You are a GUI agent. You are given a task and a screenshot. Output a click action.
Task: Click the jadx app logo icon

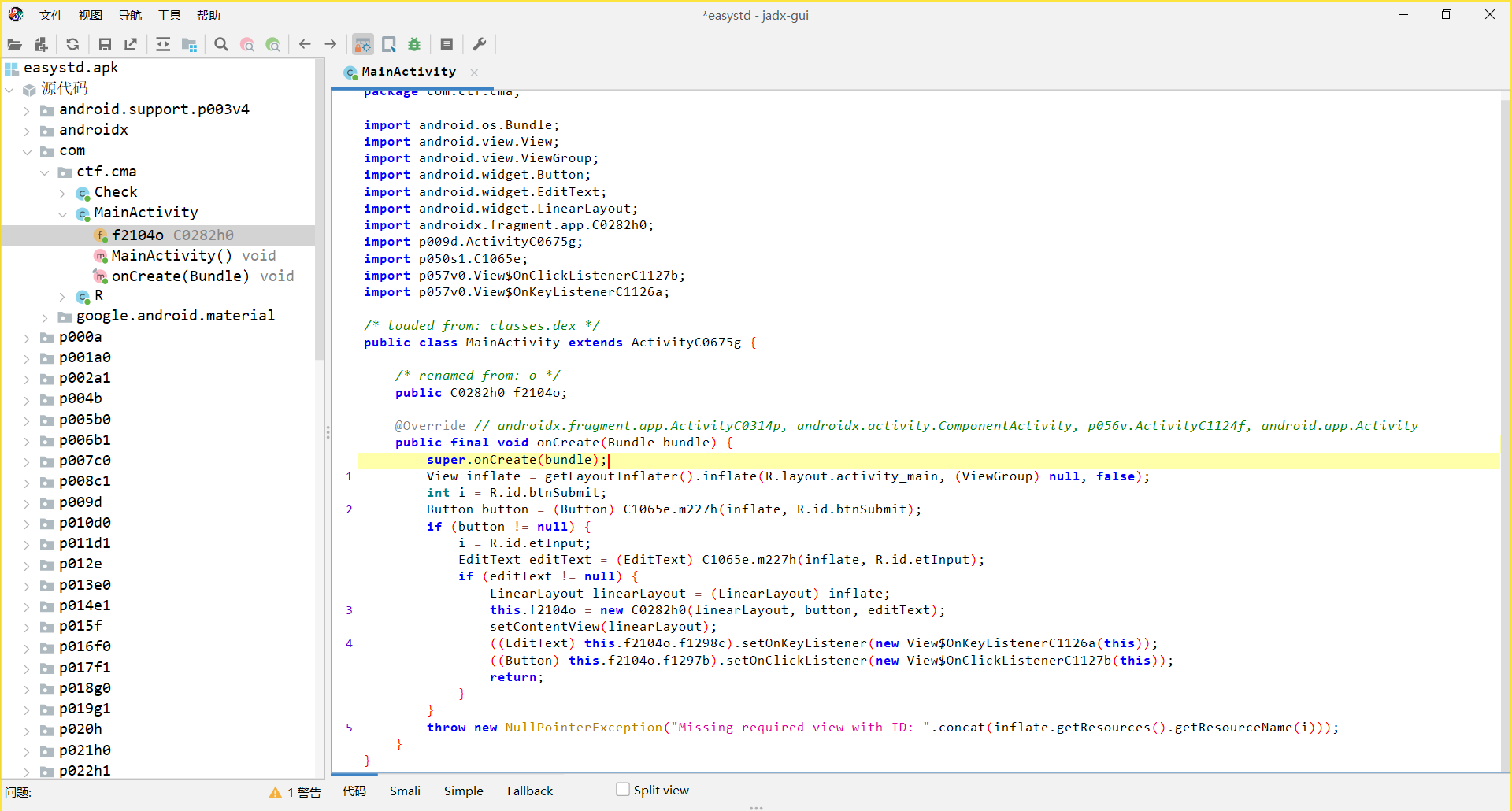(x=16, y=14)
